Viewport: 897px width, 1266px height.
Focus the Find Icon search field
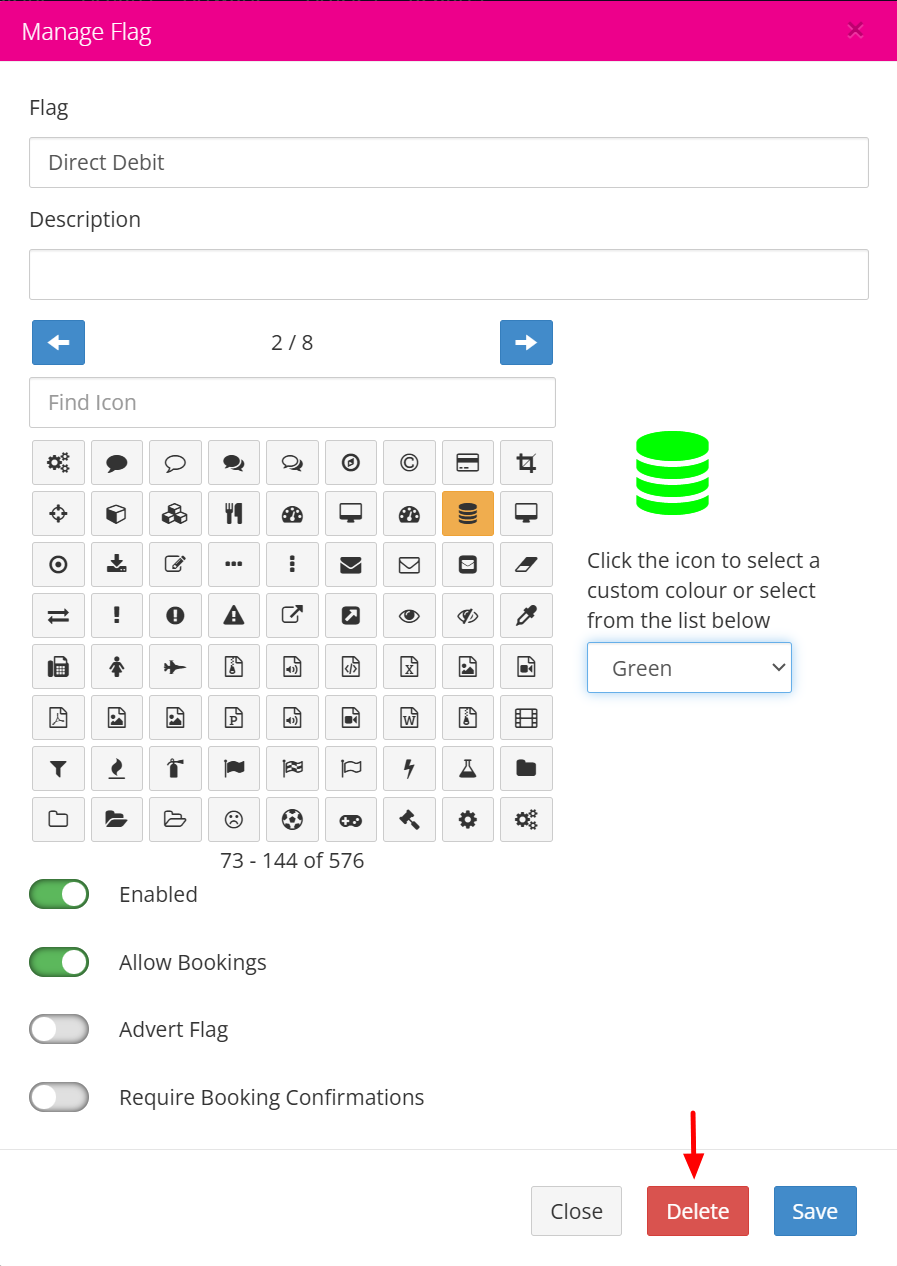click(x=292, y=403)
